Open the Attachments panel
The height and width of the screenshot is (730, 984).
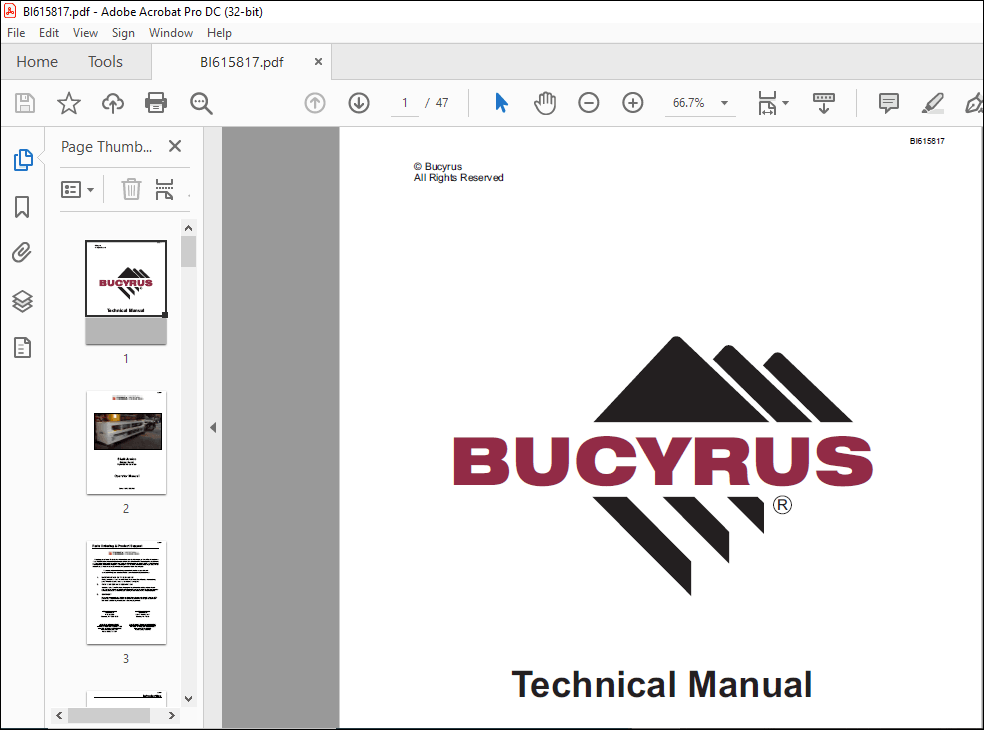coord(22,252)
